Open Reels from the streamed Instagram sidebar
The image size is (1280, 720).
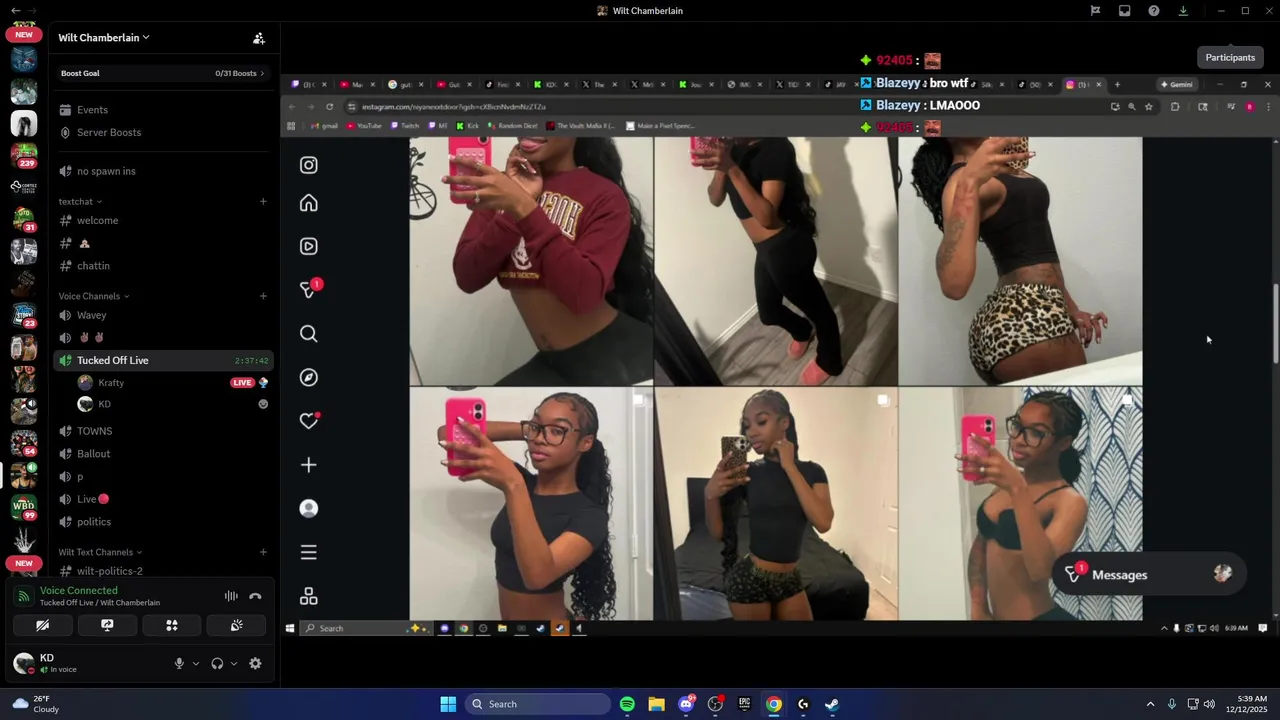[309, 246]
